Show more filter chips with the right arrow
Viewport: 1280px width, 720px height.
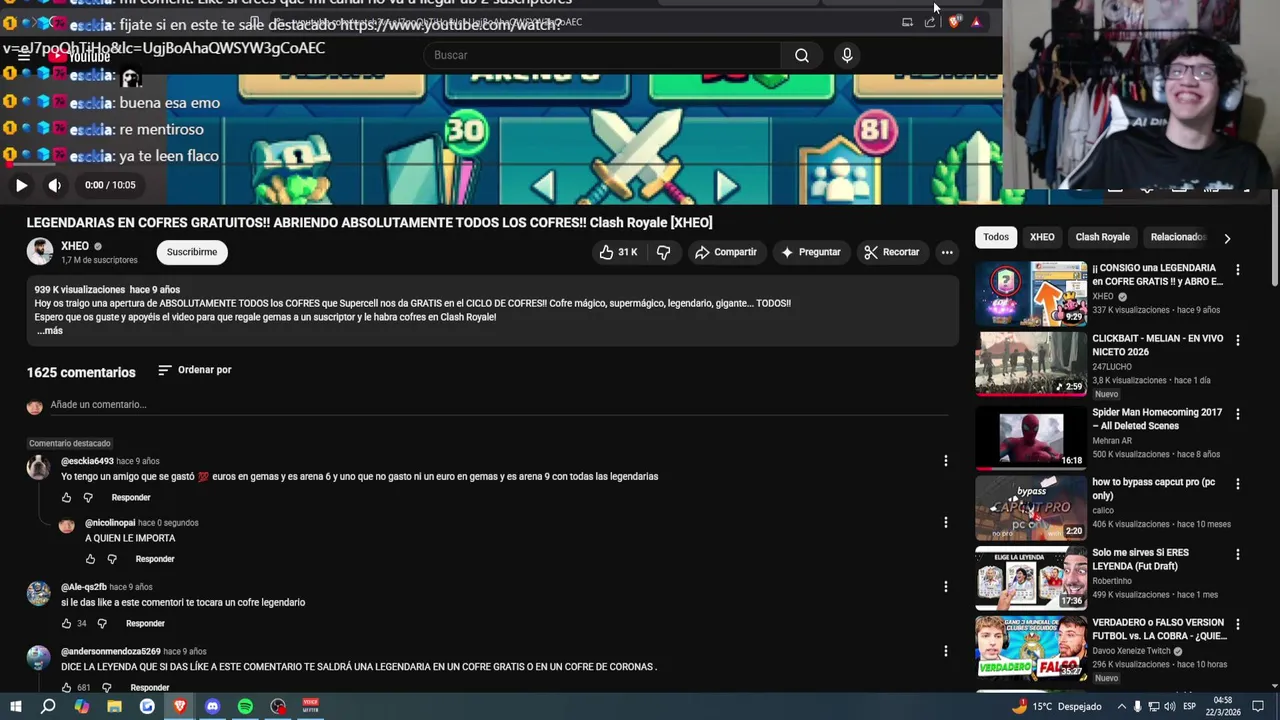coord(1227,238)
